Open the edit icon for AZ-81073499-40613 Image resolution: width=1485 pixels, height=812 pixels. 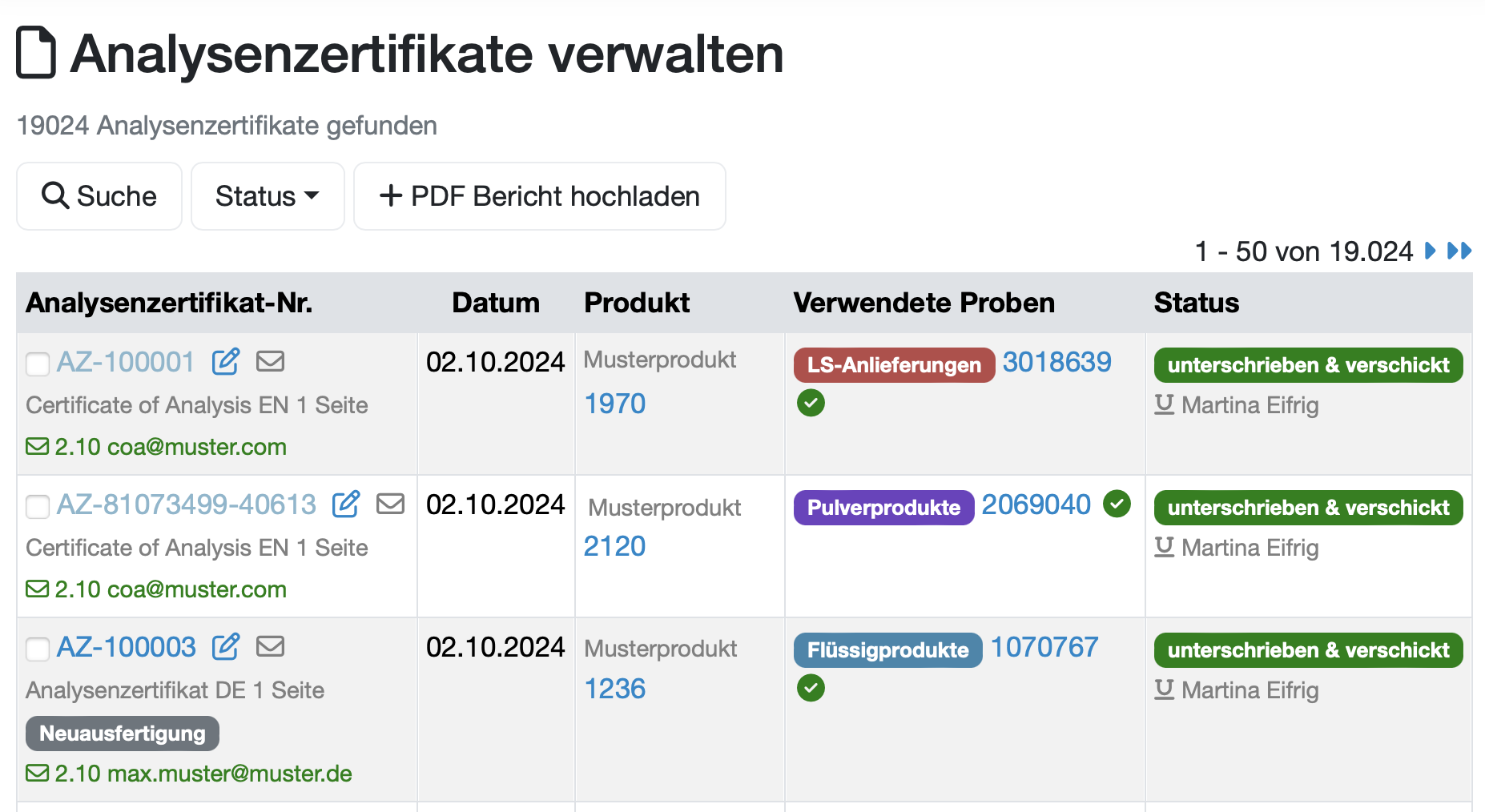coord(345,504)
